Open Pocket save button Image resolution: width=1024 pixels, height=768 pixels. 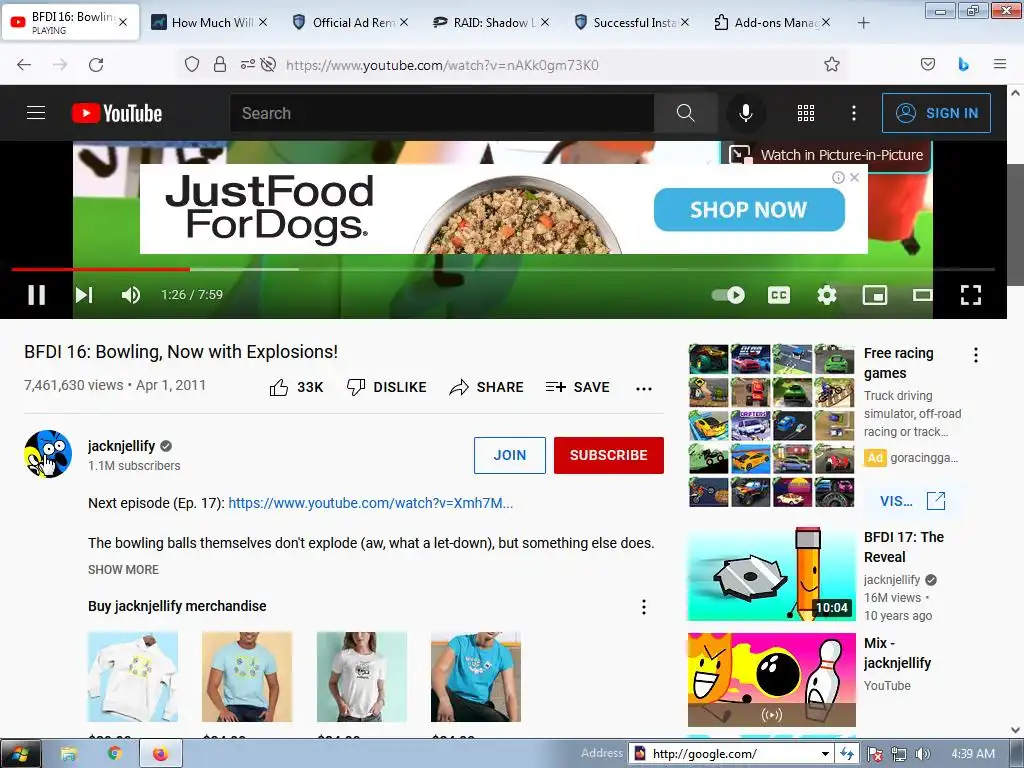(x=928, y=65)
